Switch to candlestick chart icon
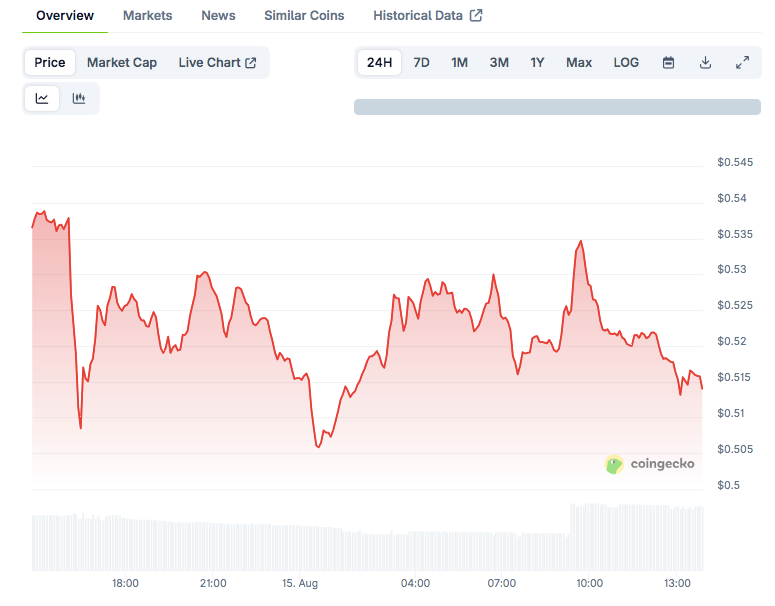775x606 pixels. point(79,98)
